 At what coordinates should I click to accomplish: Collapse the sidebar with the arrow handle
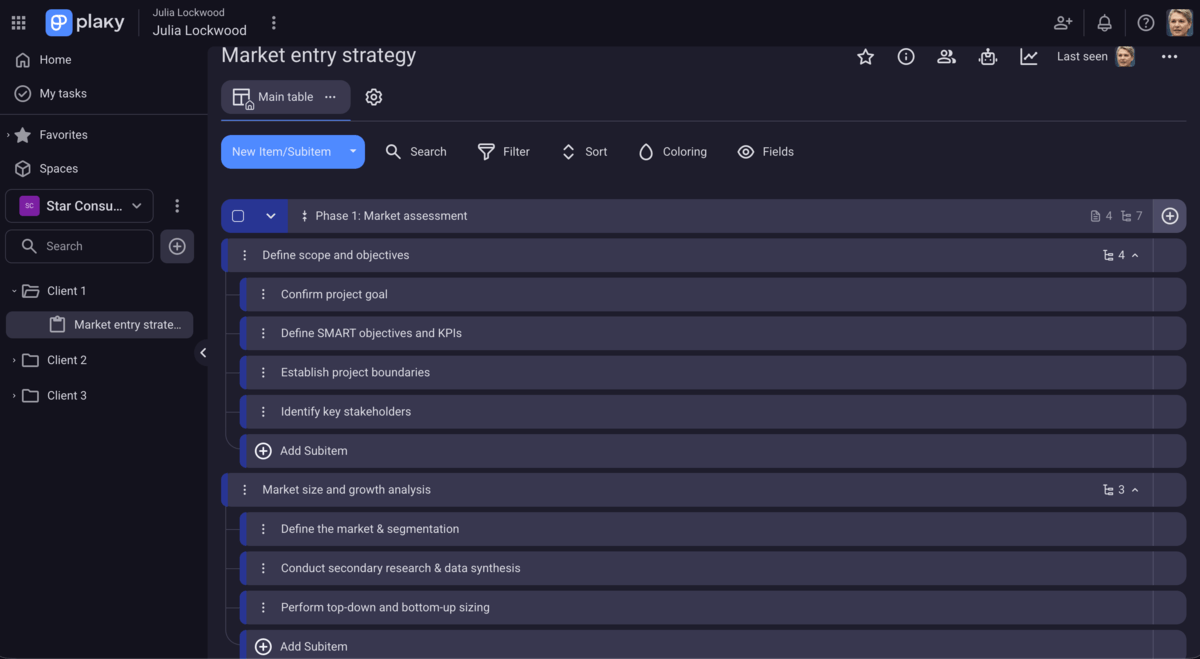pos(203,352)
